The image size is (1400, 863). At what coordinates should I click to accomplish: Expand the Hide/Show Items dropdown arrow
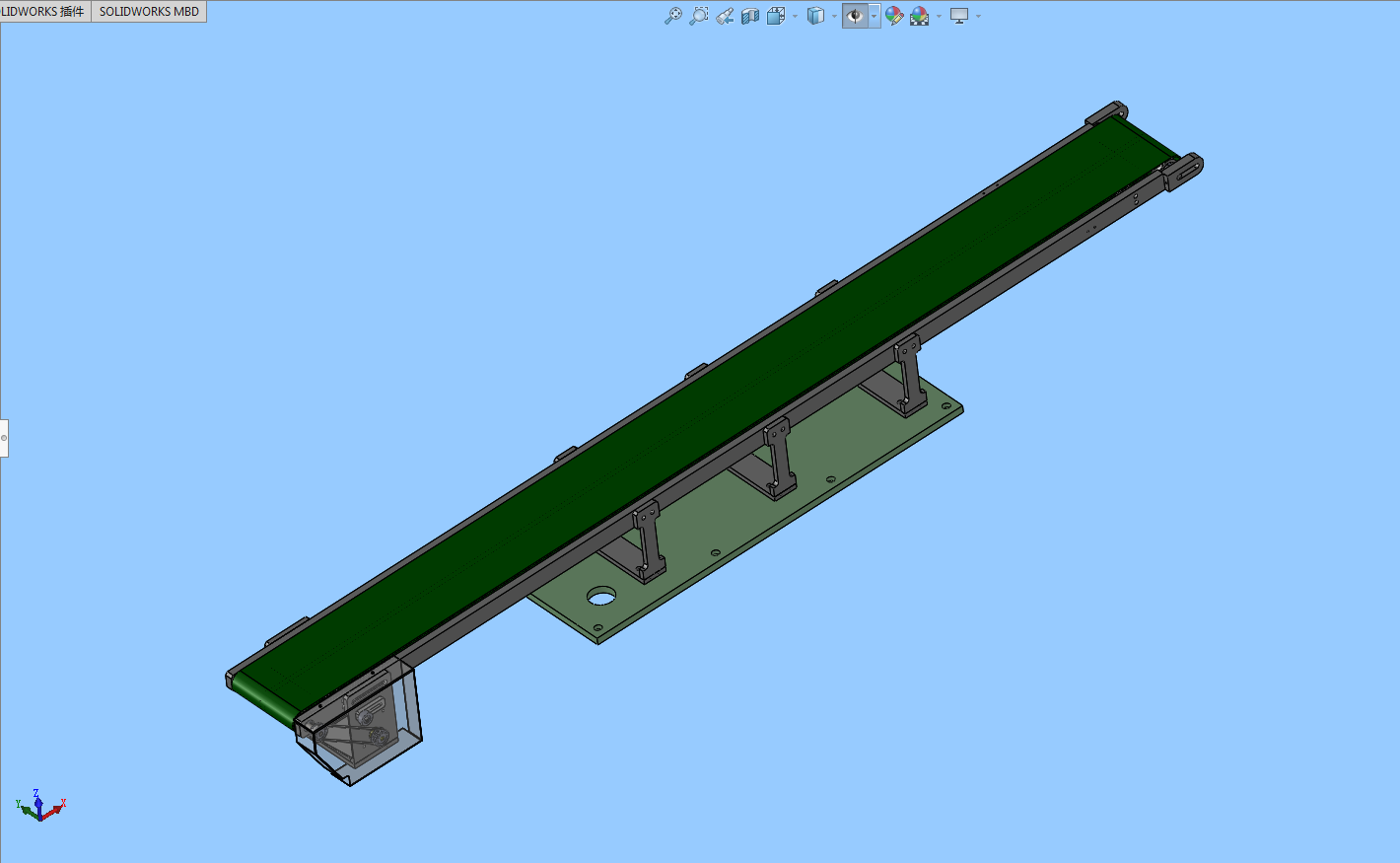tap(874, 16)
